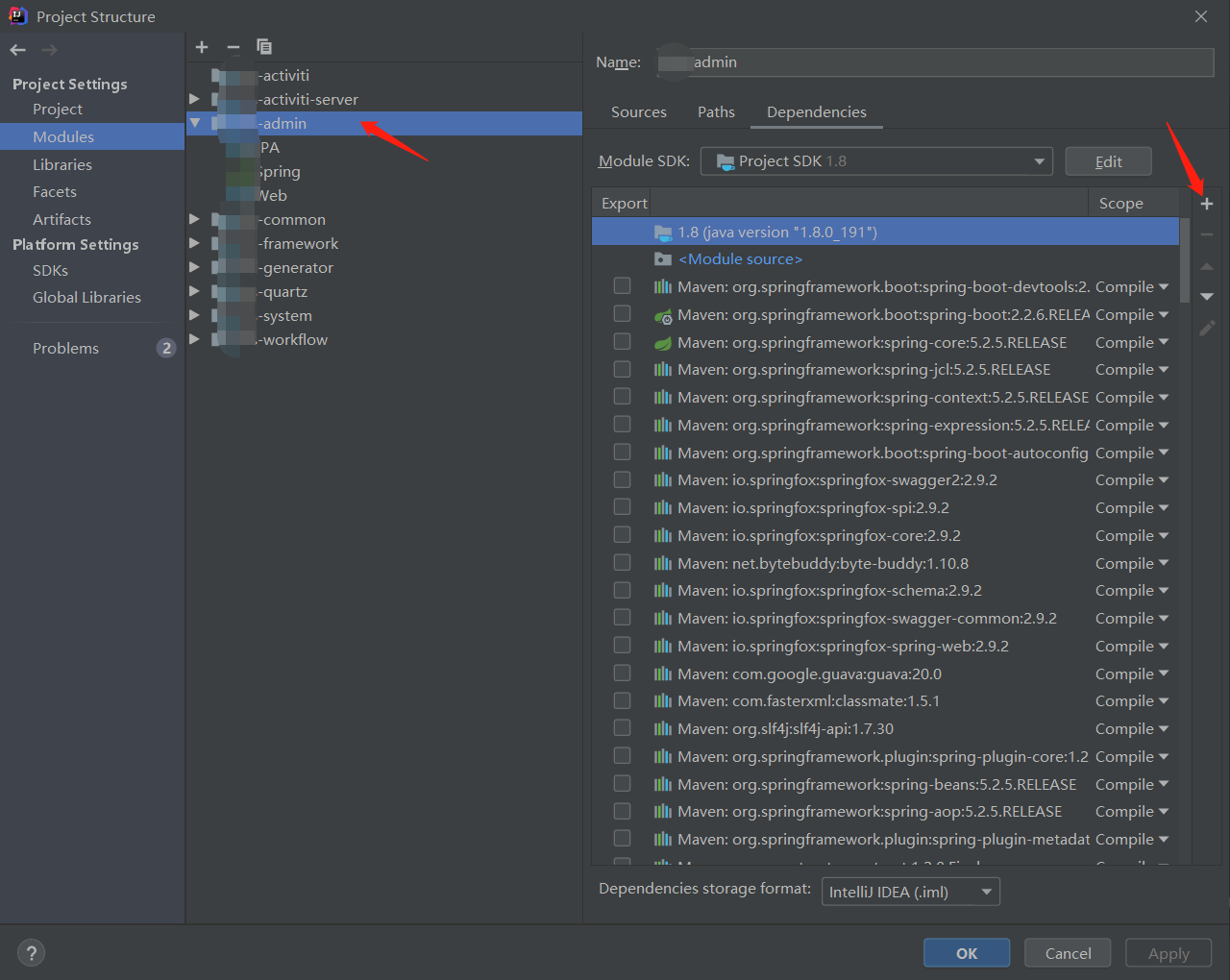Image resolution: width=1230 pixels, height=980 pixels.
Task: Add a new module with the plus icon
Action: click(x=202, y=46)
